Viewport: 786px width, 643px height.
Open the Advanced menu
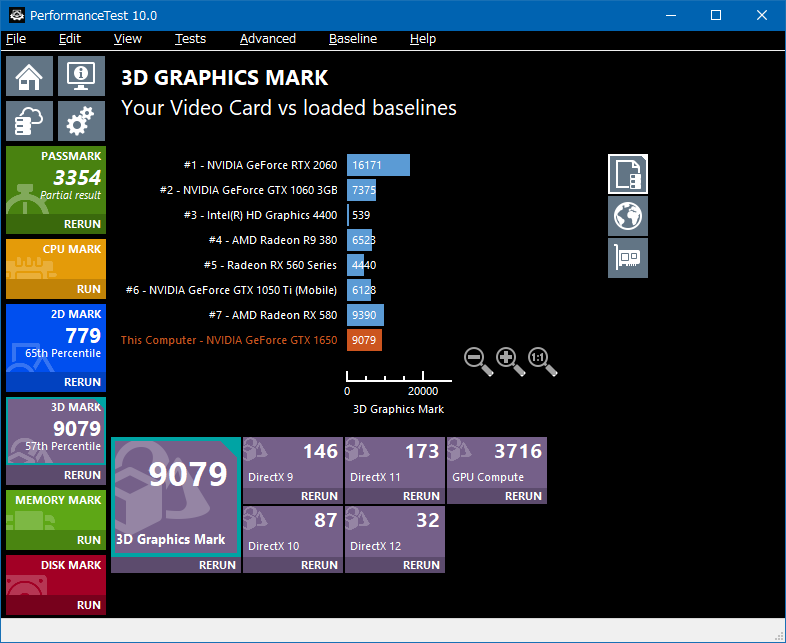(x=268, y=39)
